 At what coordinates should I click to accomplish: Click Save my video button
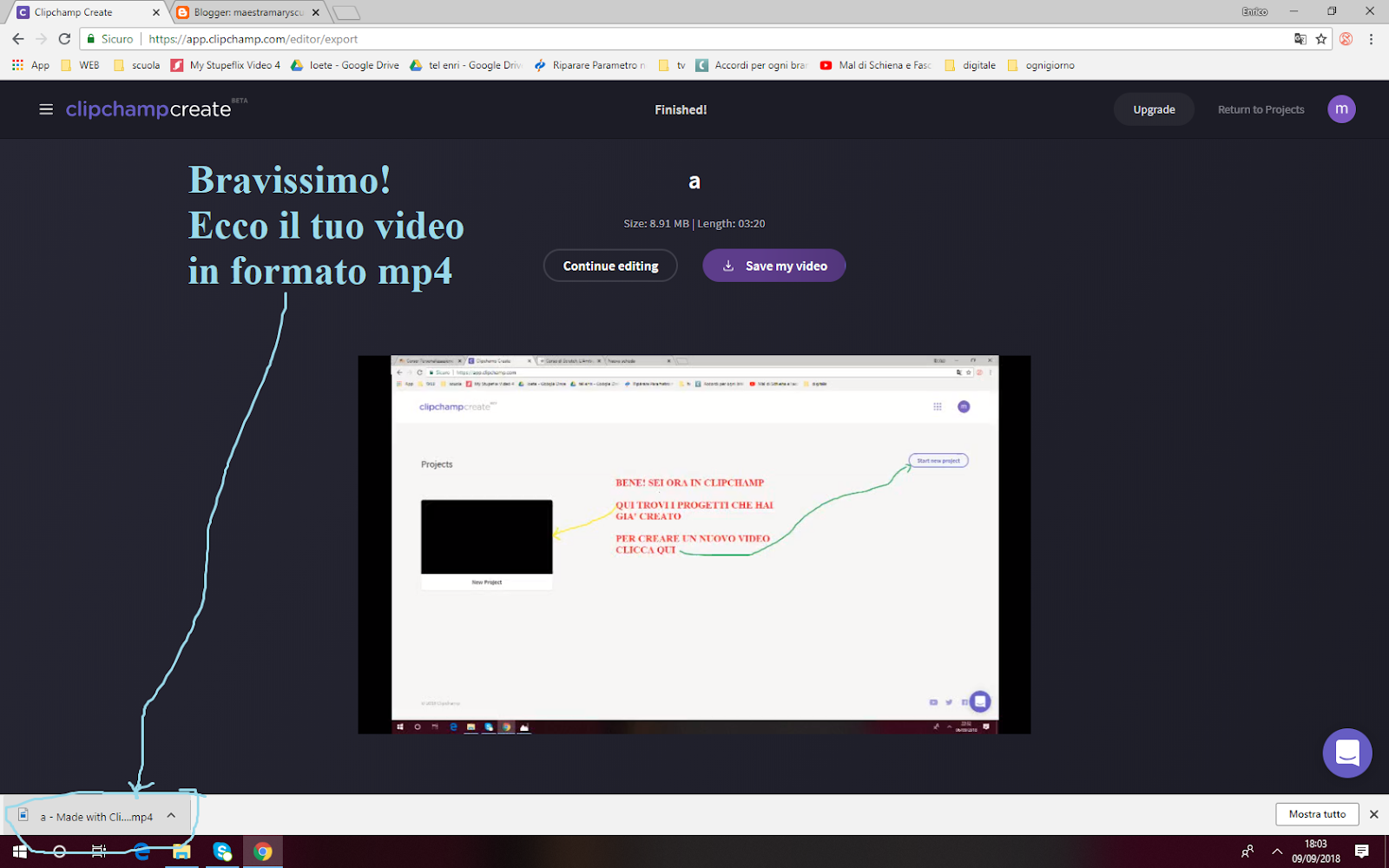click(x=773, y=266)
